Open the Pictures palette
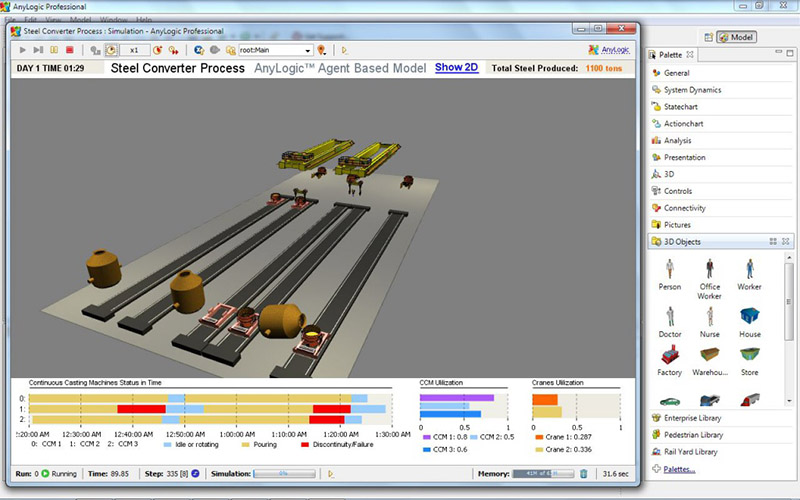Screen dimensions: 800x500 click(x=720, y=224)
